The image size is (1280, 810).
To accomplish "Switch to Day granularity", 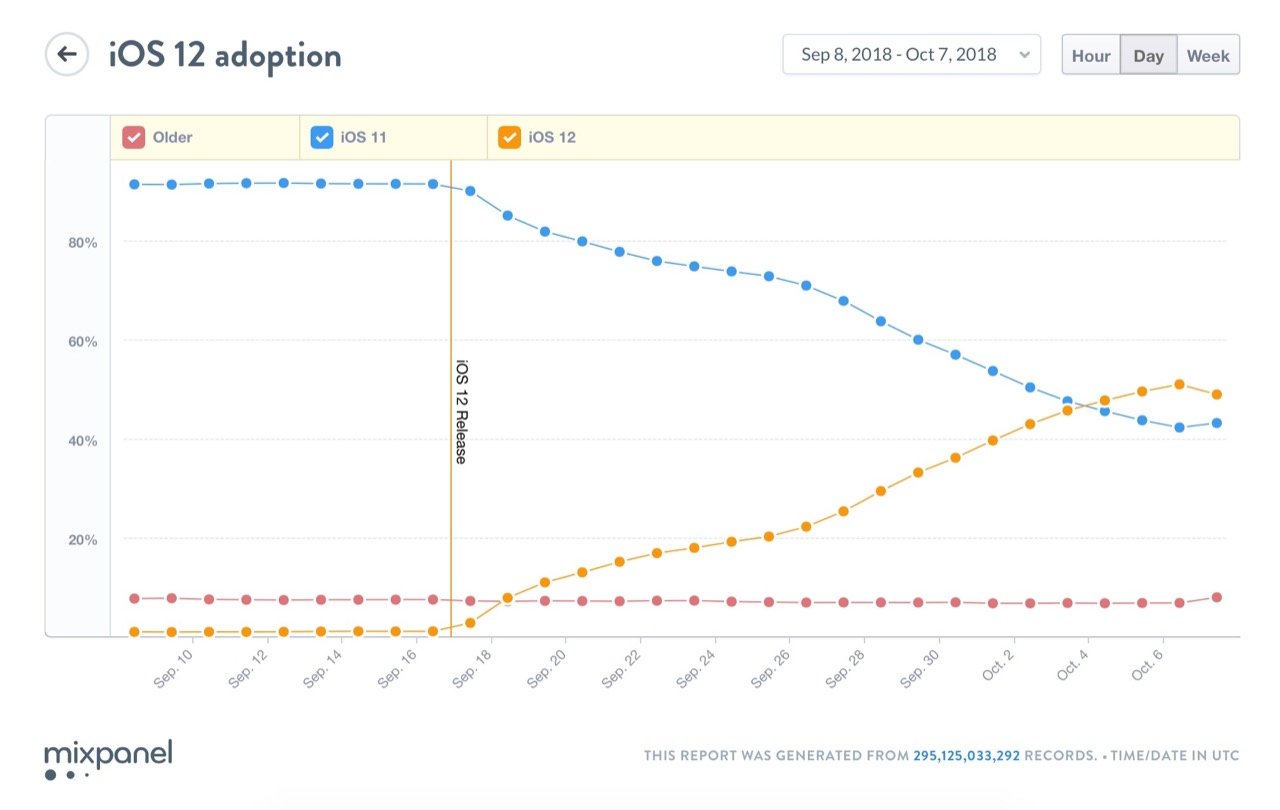I will point(1148,55).
